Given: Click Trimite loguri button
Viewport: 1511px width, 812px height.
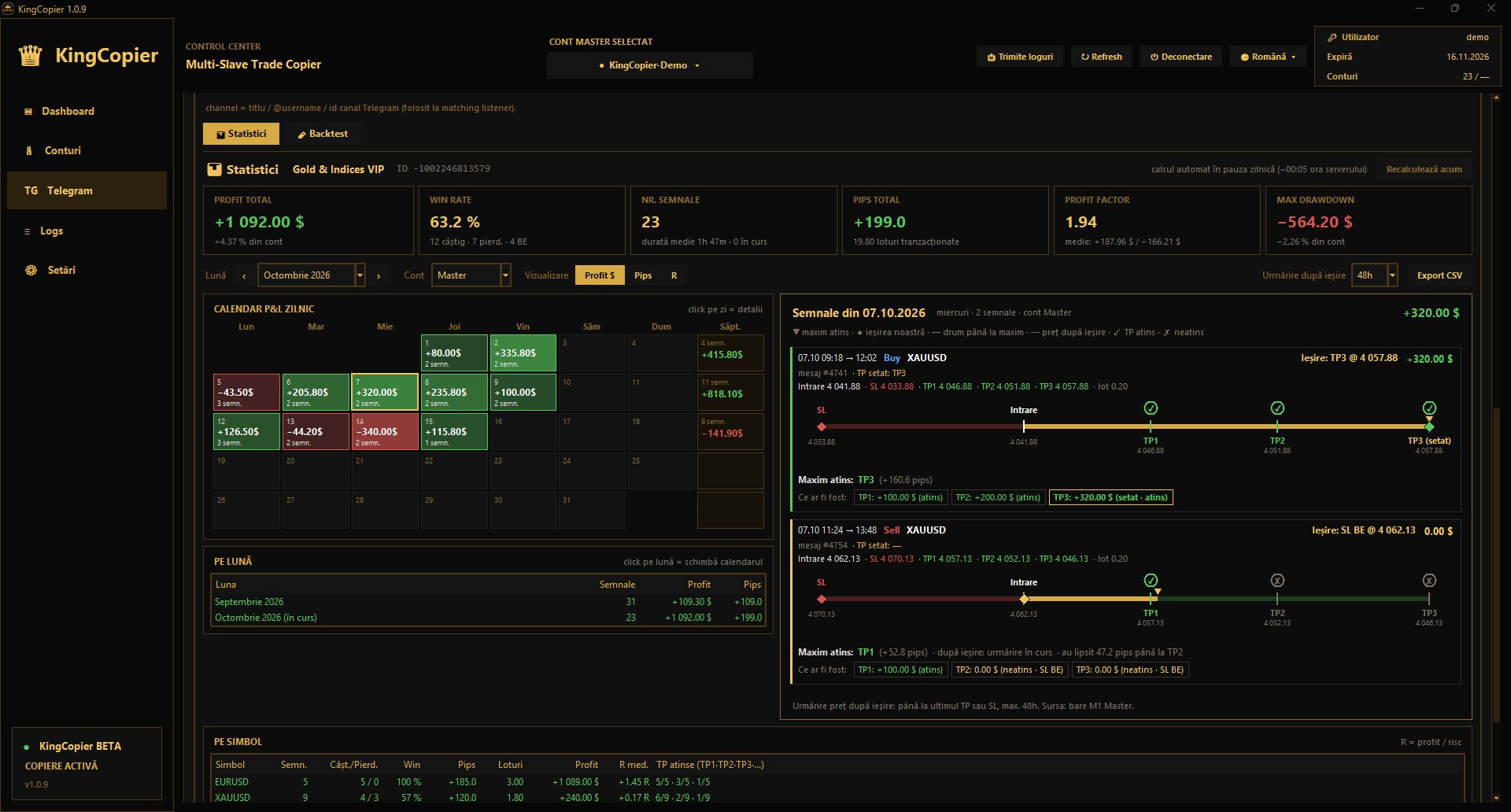Looking at the screenshot, I should (x=1020, y=57).
